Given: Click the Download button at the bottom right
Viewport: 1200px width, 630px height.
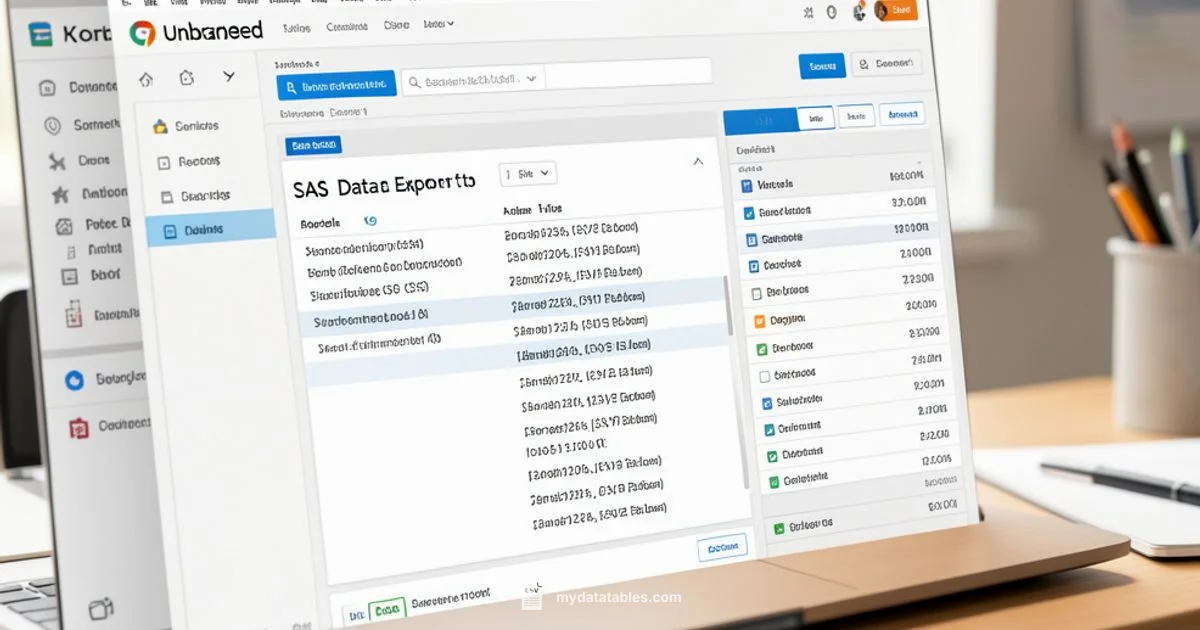Looking at the screenshot, I should pos(722,547).
